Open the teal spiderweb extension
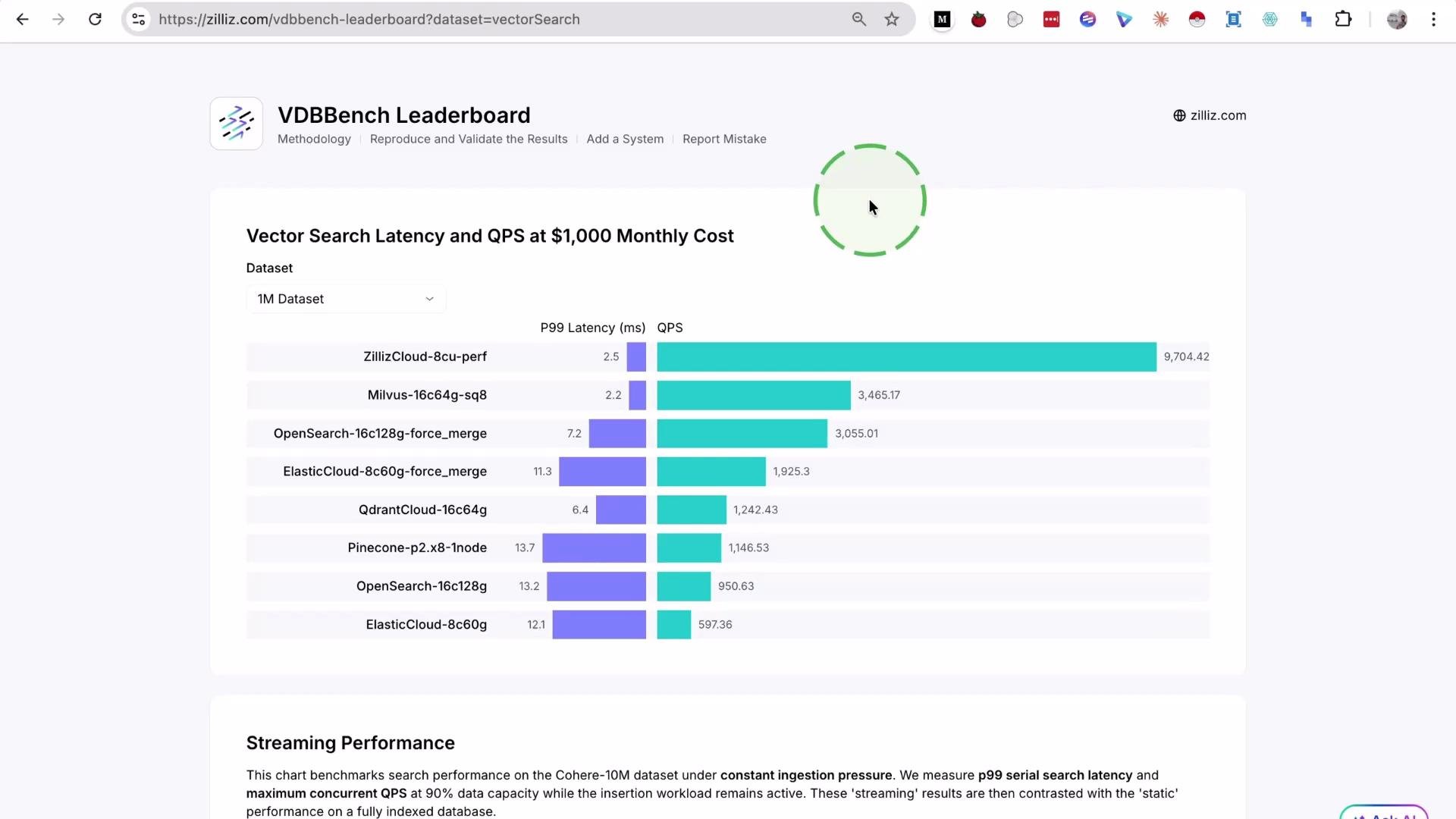Screen dimensions: 1456x819 pos(1269,20)
